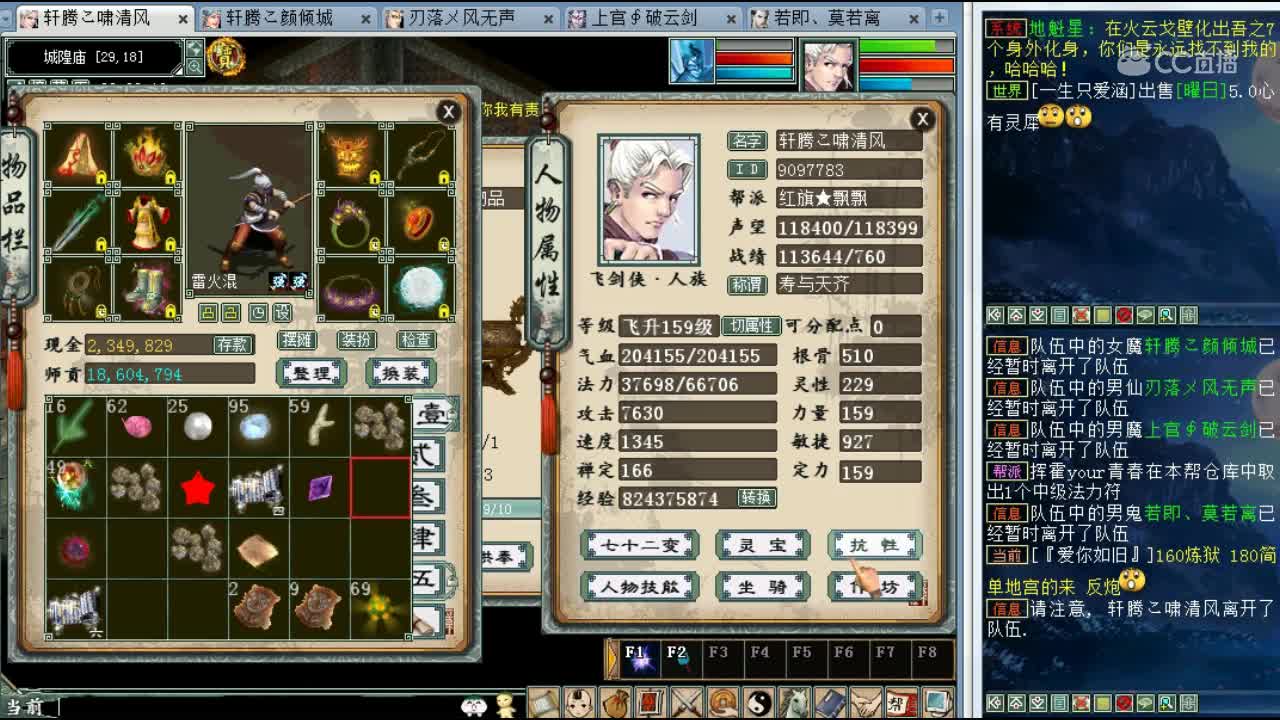Viewport: 1280px width, 720px height.
Task: Select the equipped golden mask slot
Action: coord(351,155)
